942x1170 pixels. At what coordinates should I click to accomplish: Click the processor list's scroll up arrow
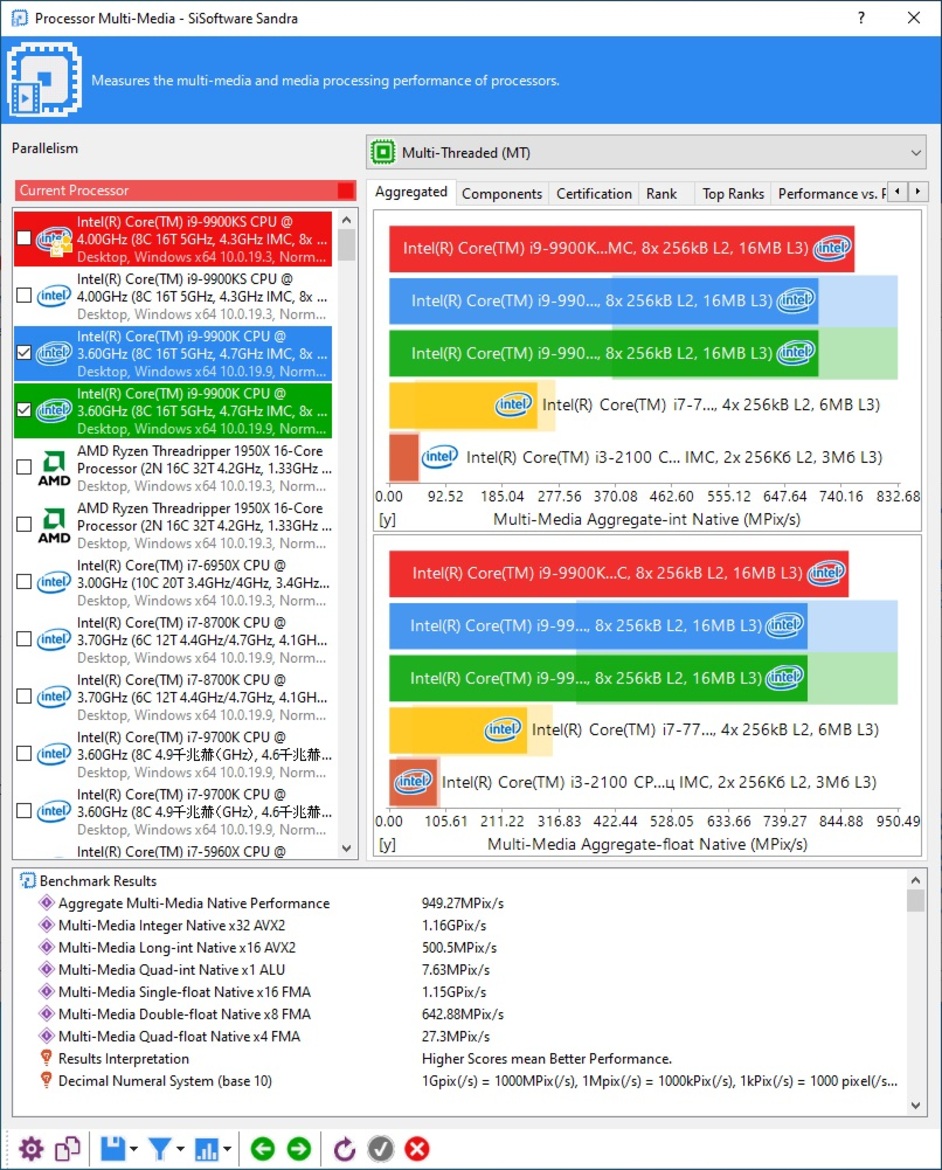[346, 219]
